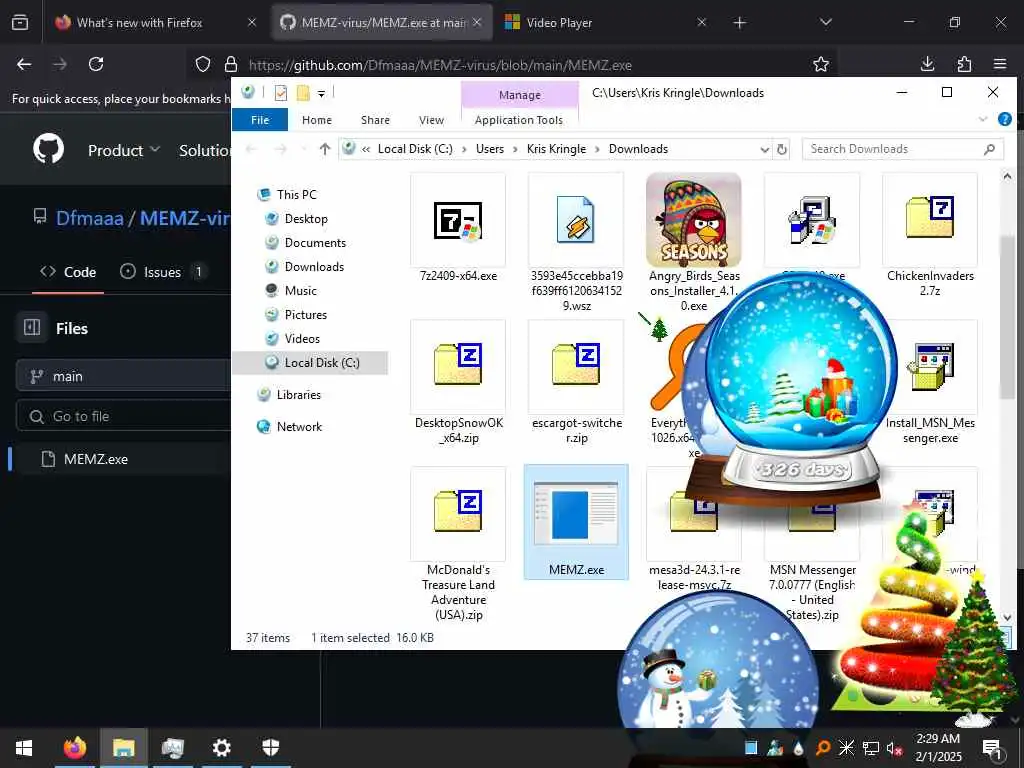This screenshot has width=1024, height=768.
Task: Open the Dfmaaa owner link
Action: point(89,217)
